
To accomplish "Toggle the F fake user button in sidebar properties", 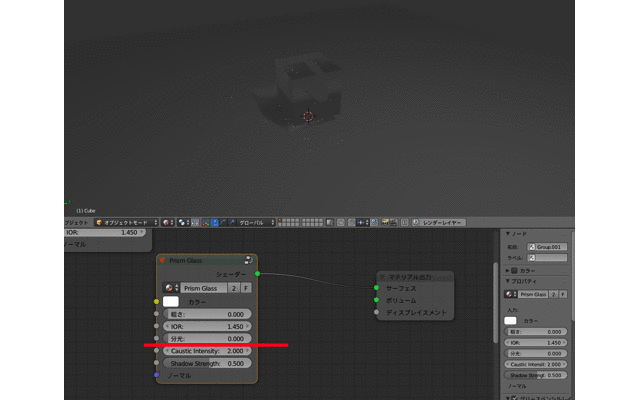I will click(563, 295).
